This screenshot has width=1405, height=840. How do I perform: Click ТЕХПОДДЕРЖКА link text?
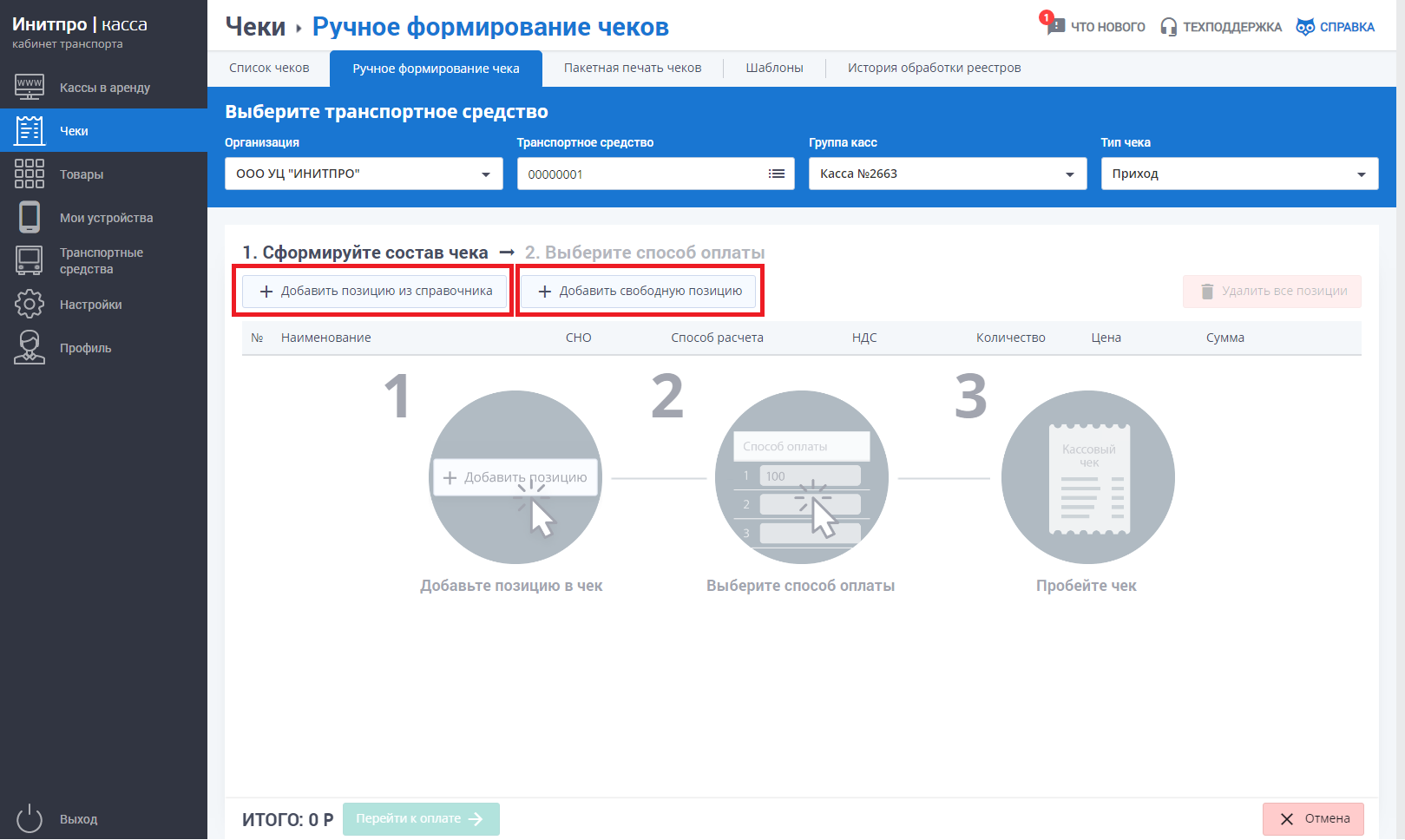click(1232, 27)
